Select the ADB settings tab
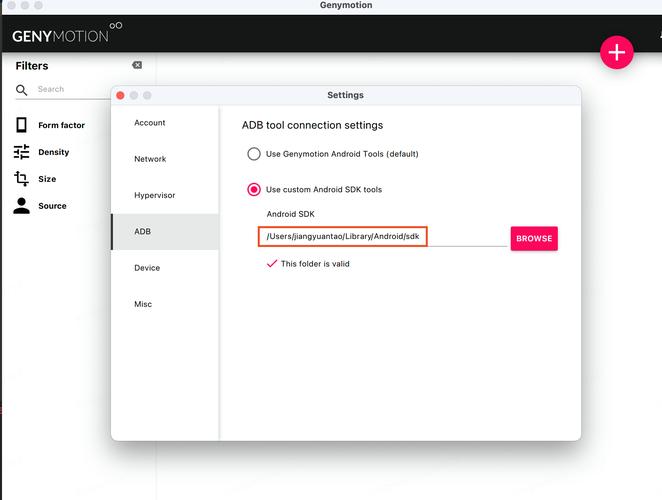 [165, 231]
